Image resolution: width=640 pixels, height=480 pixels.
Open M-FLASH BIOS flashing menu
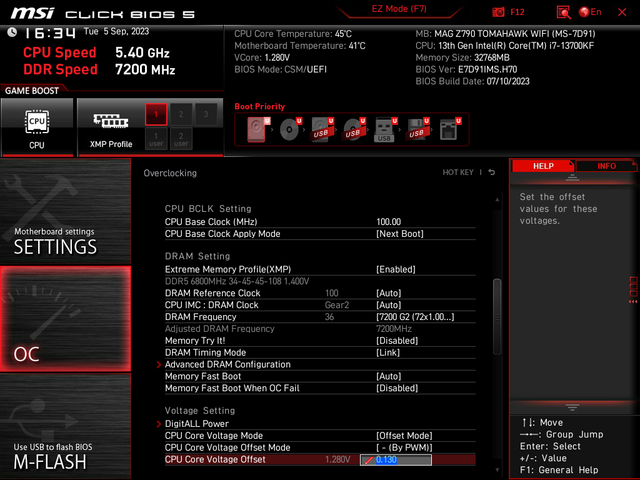pos(65,426)
